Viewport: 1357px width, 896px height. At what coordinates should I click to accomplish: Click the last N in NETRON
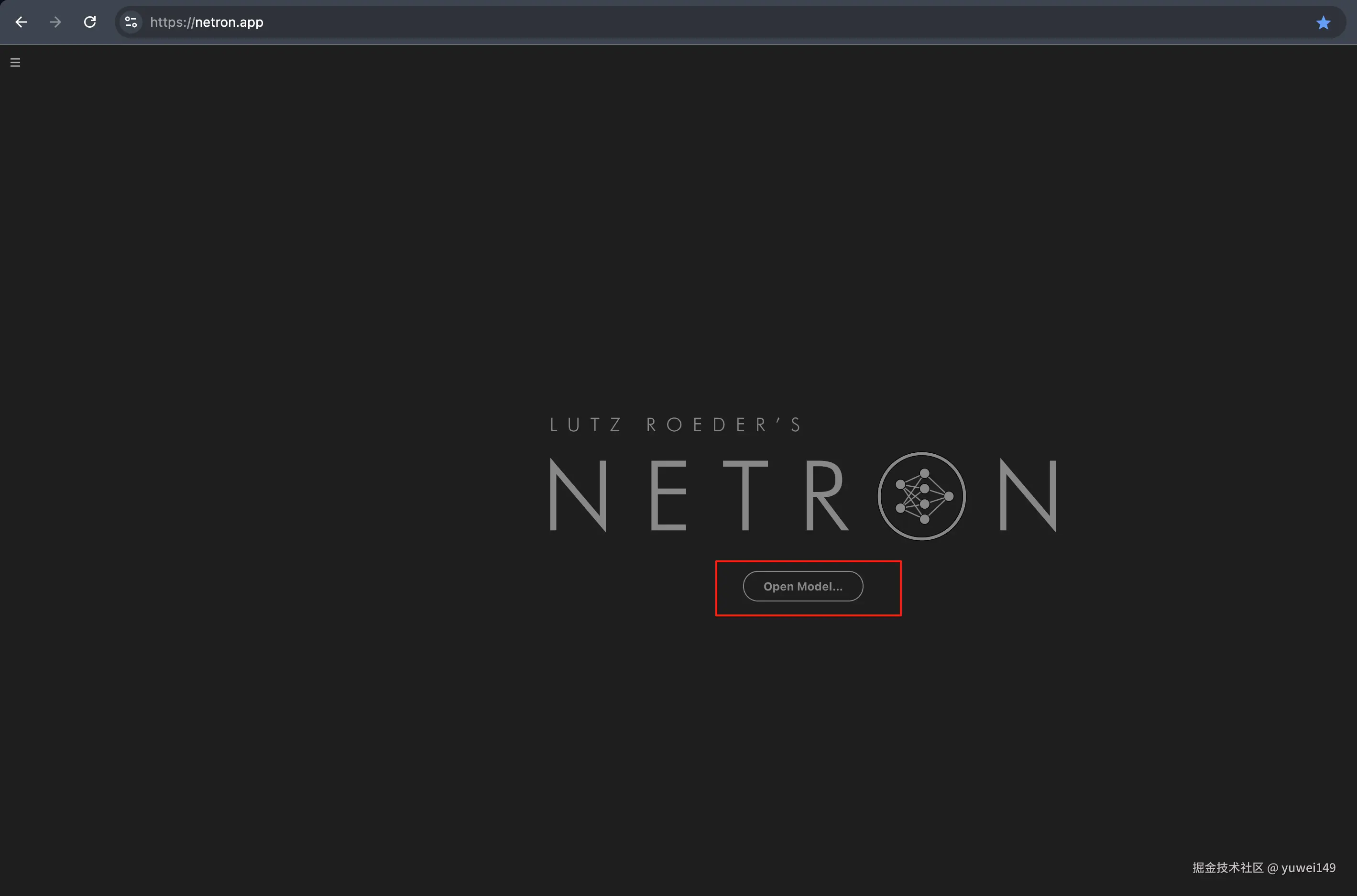[x=1028, y=495]
